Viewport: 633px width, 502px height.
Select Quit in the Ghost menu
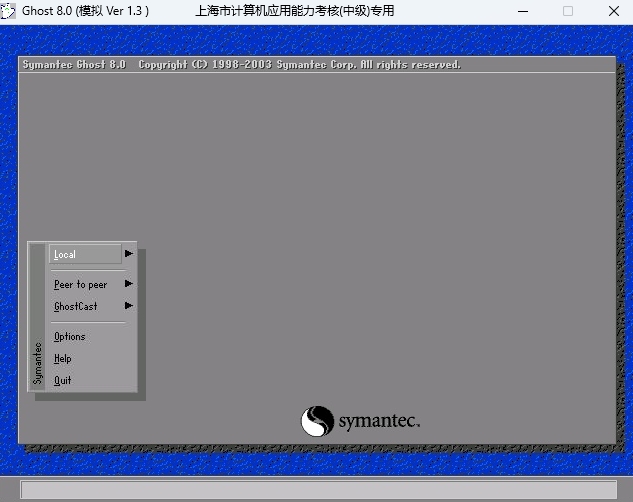tap(63, 380)
